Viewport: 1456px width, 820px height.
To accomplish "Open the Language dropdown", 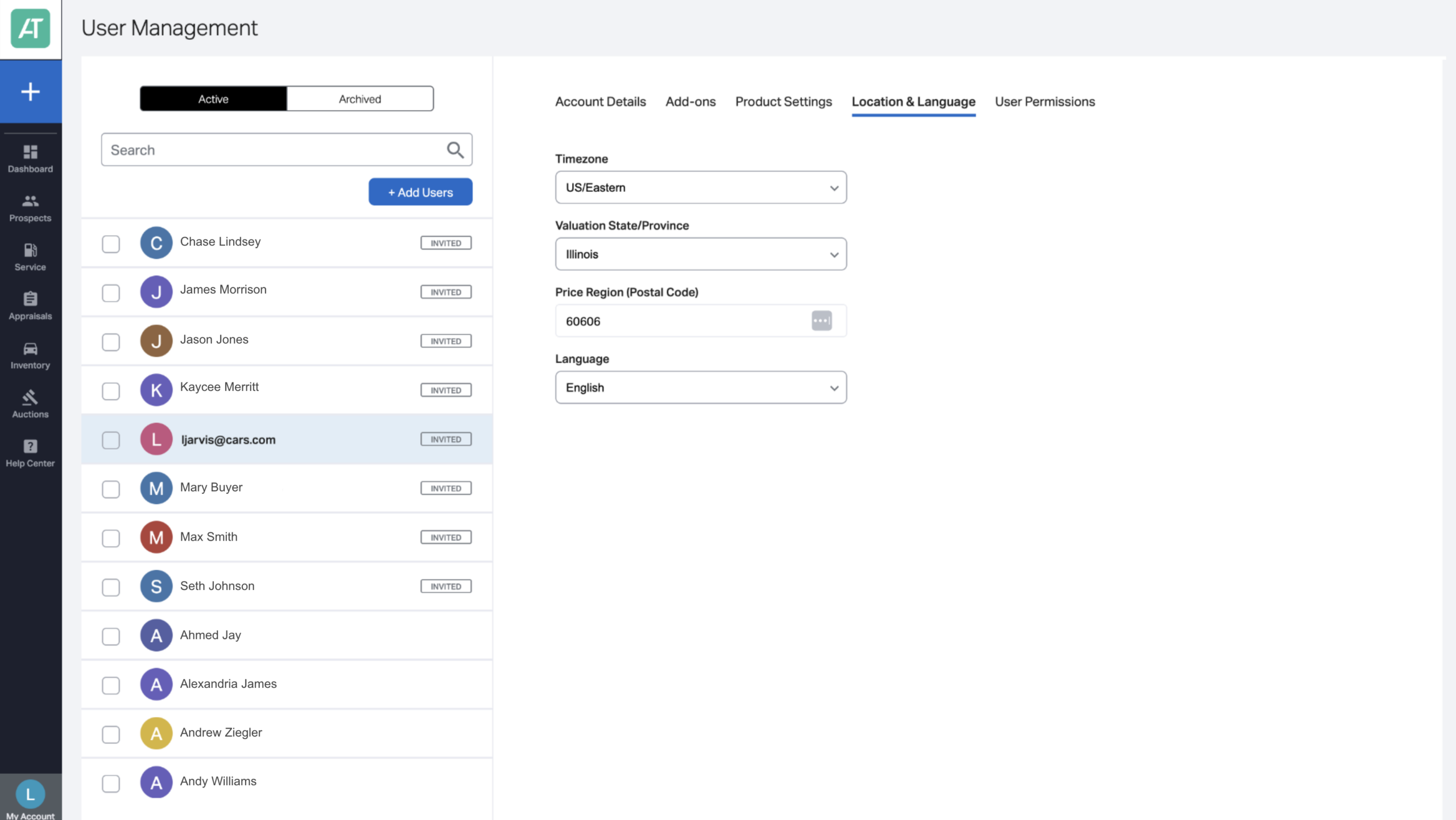I will point(701,388).
